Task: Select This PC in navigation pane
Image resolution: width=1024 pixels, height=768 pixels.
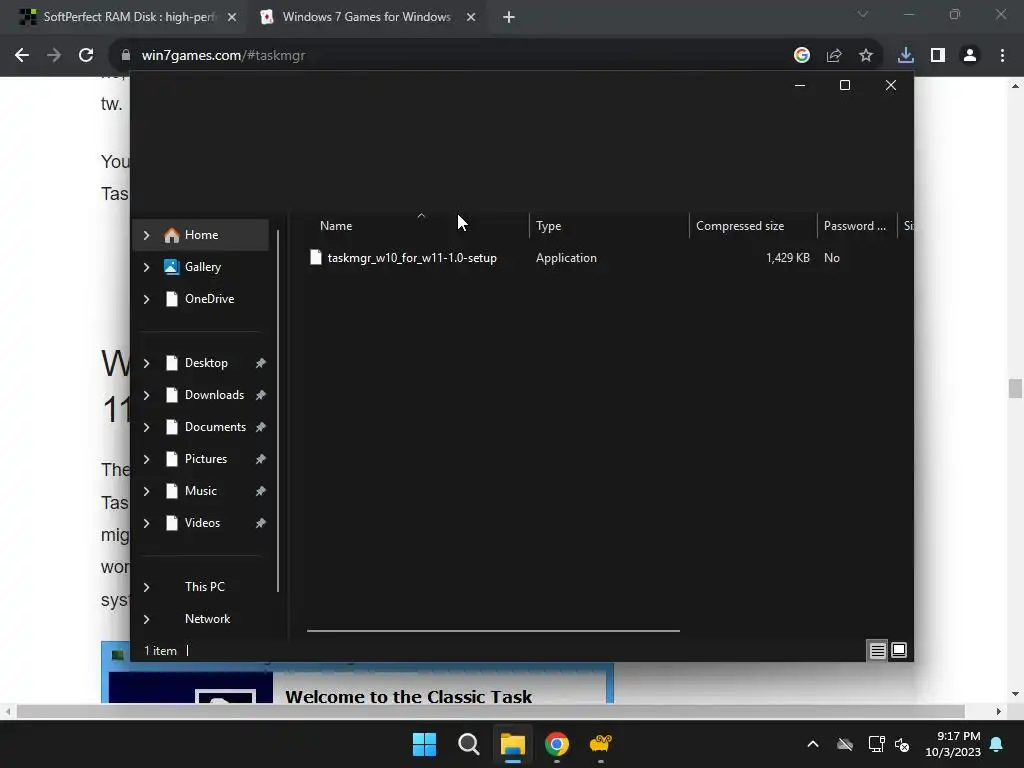Action: pyautogui.click(x=204, y=587)
